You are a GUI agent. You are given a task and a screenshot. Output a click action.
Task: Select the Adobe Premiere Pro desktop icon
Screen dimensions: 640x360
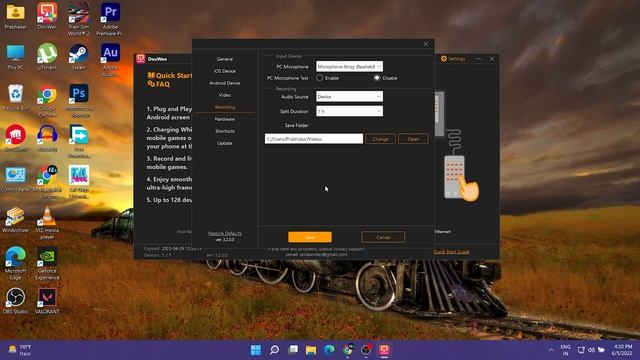coord(110,19)
